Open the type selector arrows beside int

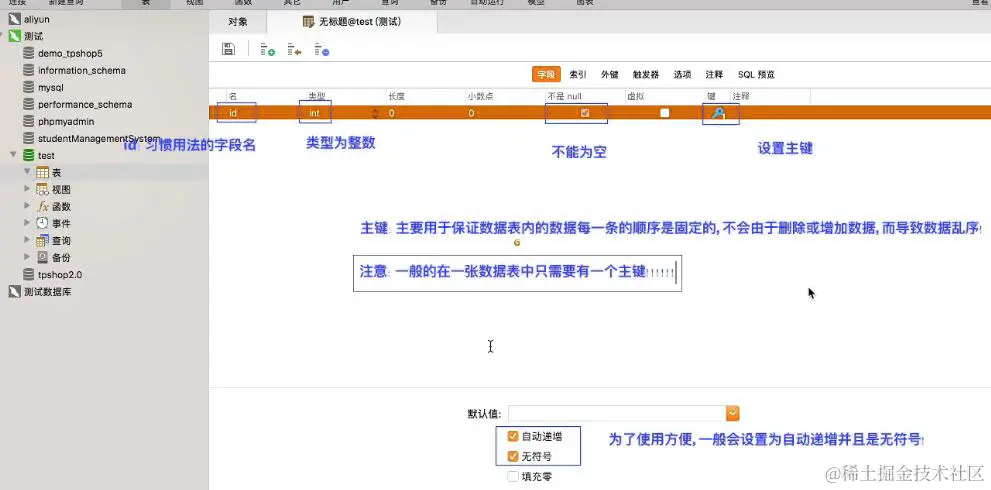pyautogui.click(x=375, y=114)
